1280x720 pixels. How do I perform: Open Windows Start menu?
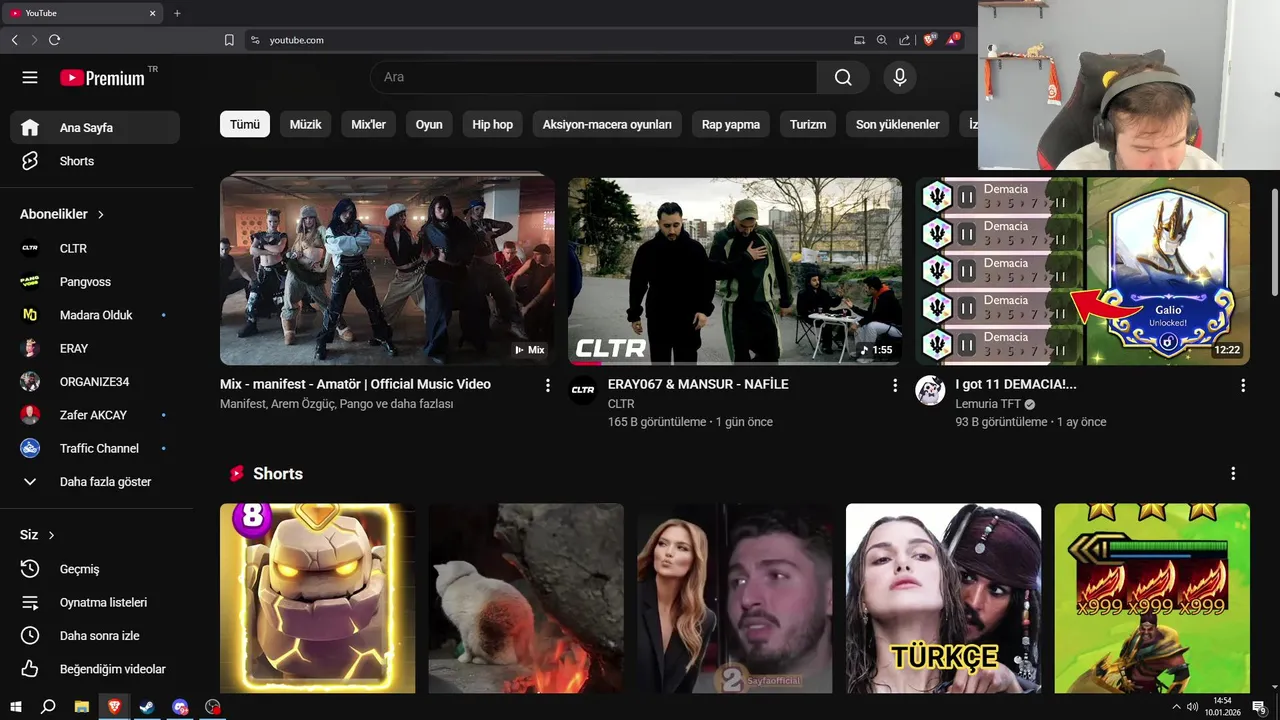point(16,707)
